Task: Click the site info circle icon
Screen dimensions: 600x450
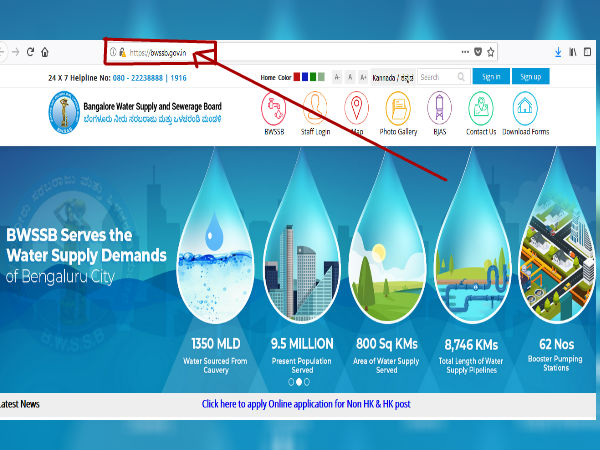Action: [x=113, y=52]
